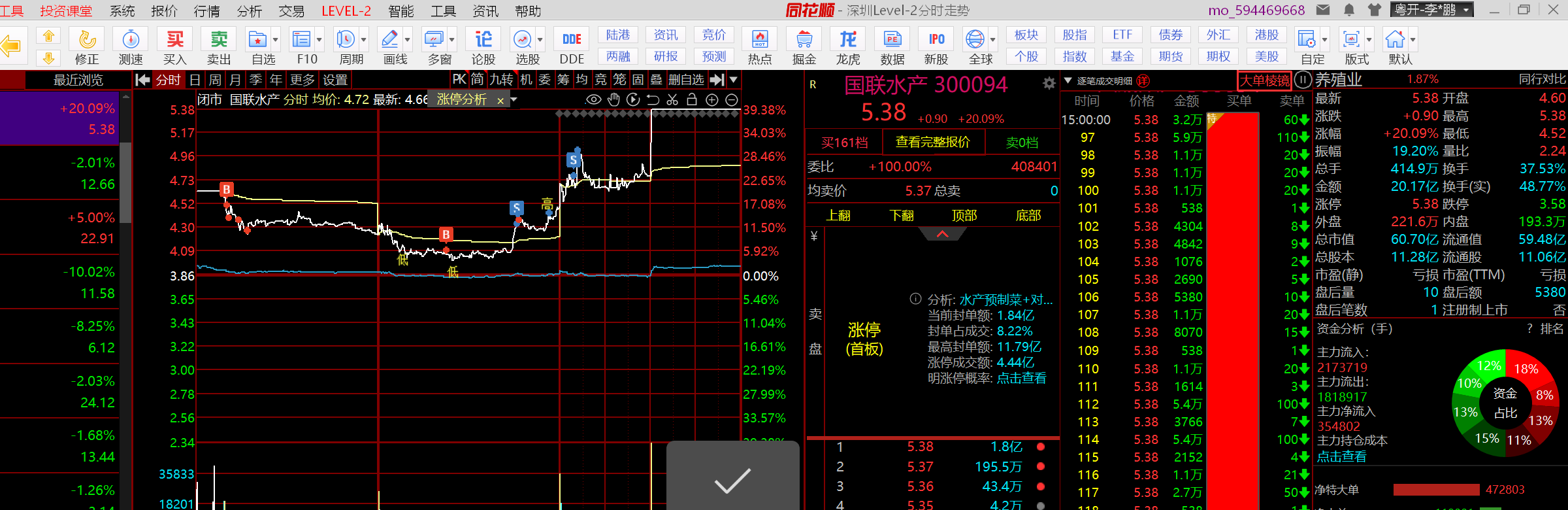Click the yellow down arrow for next stock
This screenshot has height=510, width=1568.
[48, 58]
